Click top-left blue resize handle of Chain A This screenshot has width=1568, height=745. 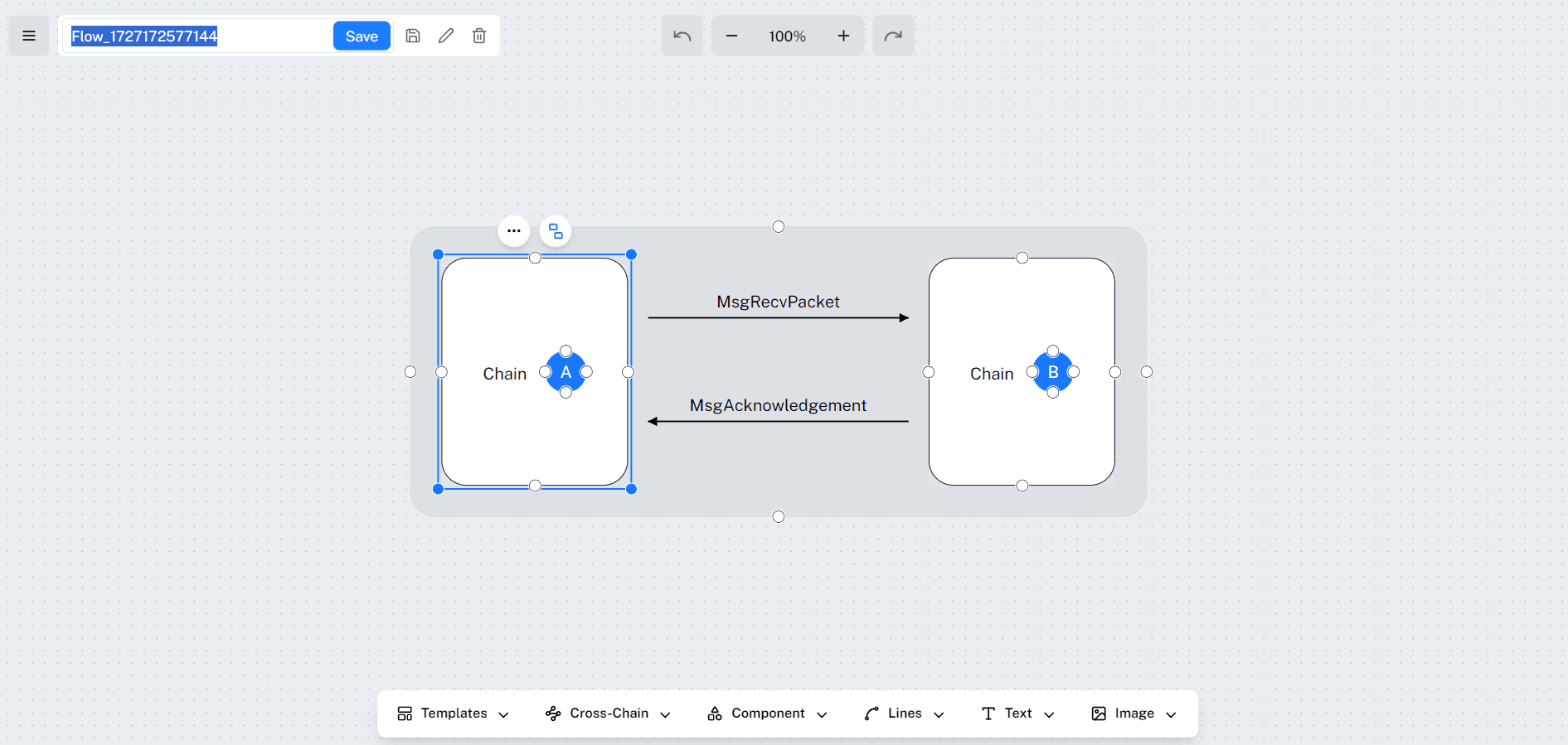[438, 254]
